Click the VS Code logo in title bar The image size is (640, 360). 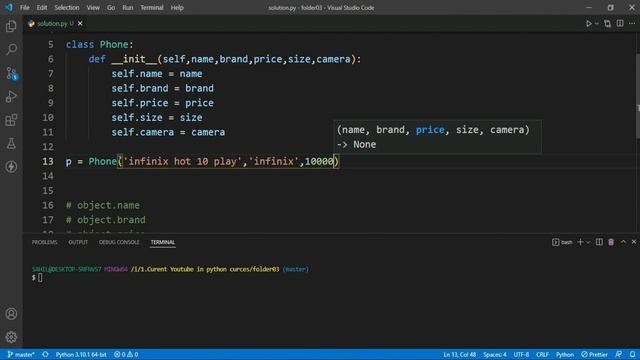coord(9,7)
